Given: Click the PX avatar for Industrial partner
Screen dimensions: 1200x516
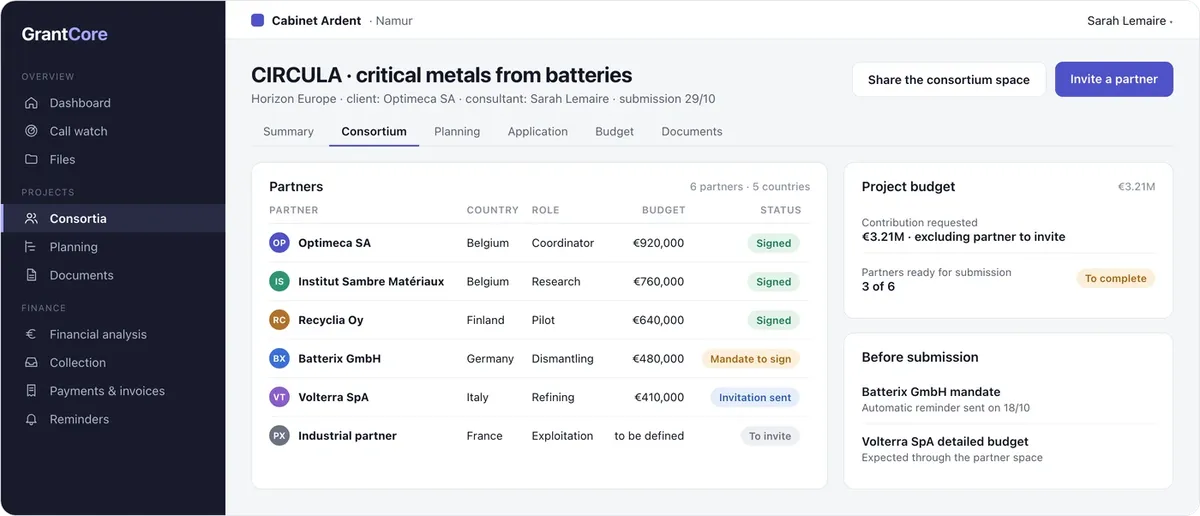Looking at the screenshot, I should coord(279,436).
